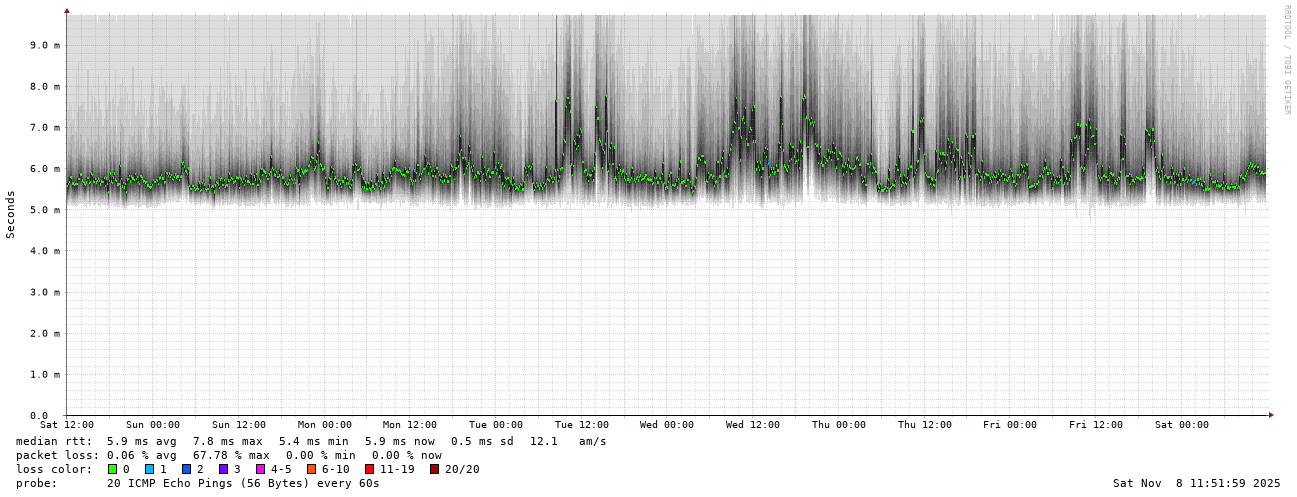Image resolution: width=1297 pixels, height=497 pixels.
Task: Click the green legend color square
Action: click(x=112, y=469)
